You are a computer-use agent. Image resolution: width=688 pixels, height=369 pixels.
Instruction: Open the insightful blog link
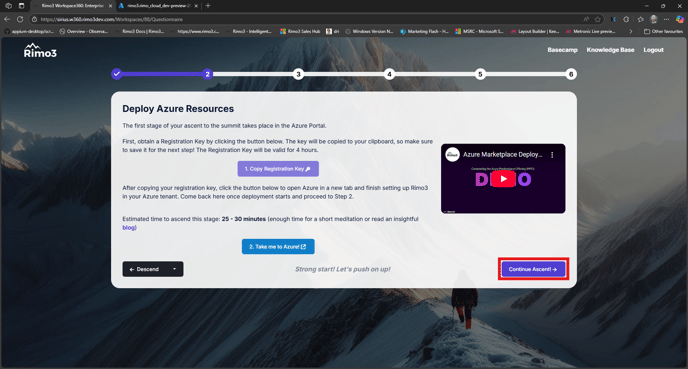(x=129, y=227)
